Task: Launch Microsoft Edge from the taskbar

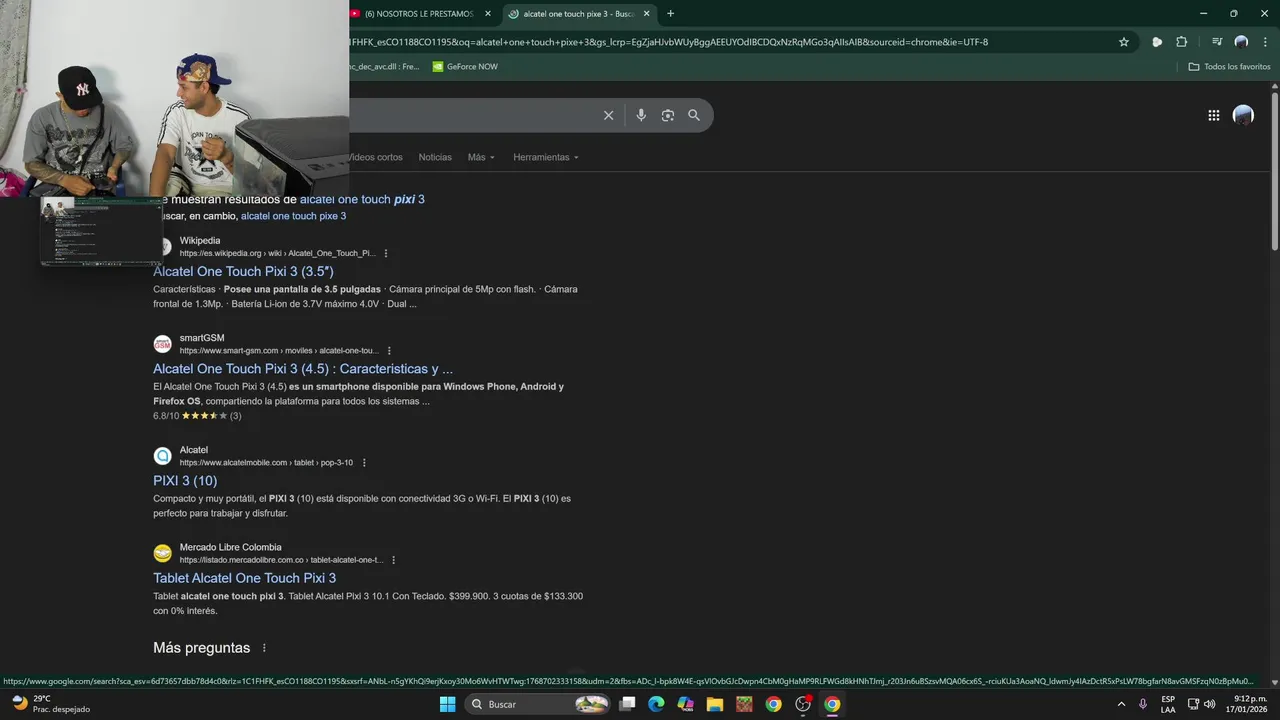Action: [x=656, y=704]
